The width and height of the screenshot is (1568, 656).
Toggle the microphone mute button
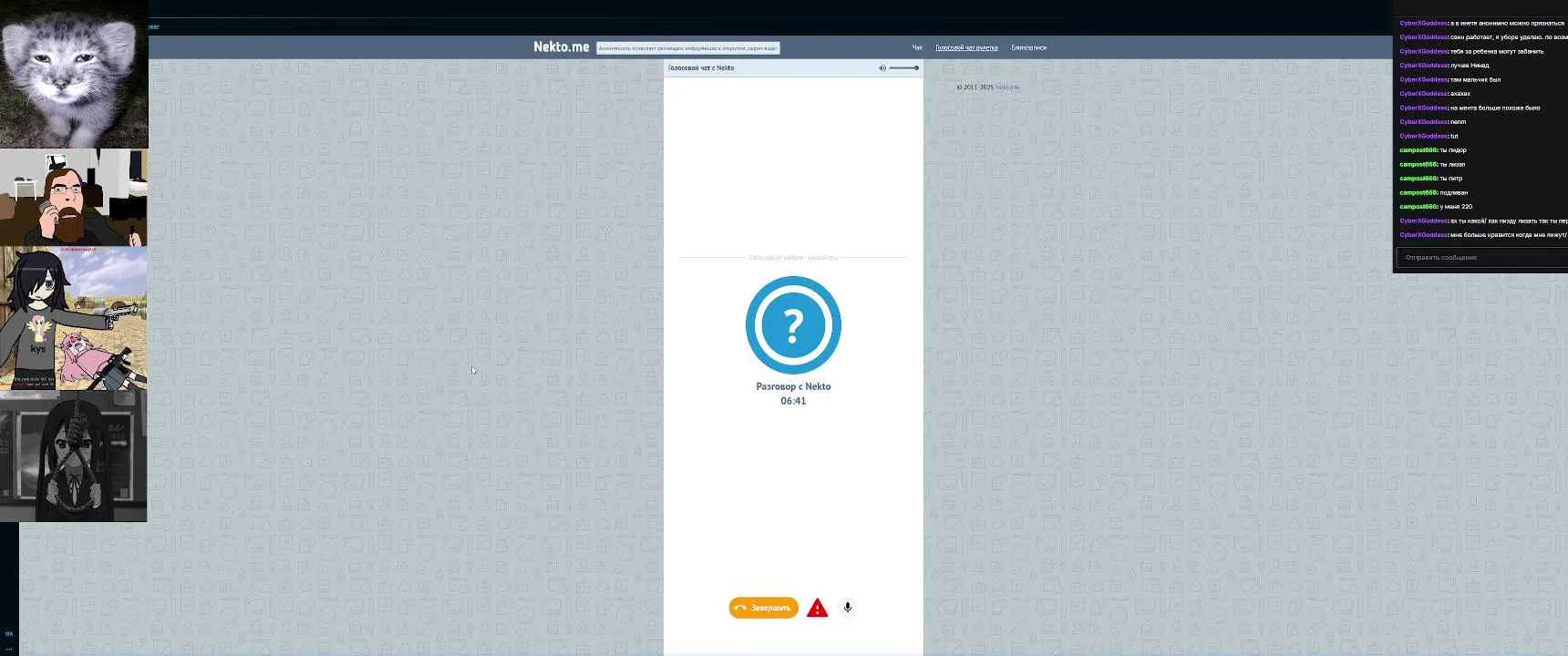[x=848, y=608]
